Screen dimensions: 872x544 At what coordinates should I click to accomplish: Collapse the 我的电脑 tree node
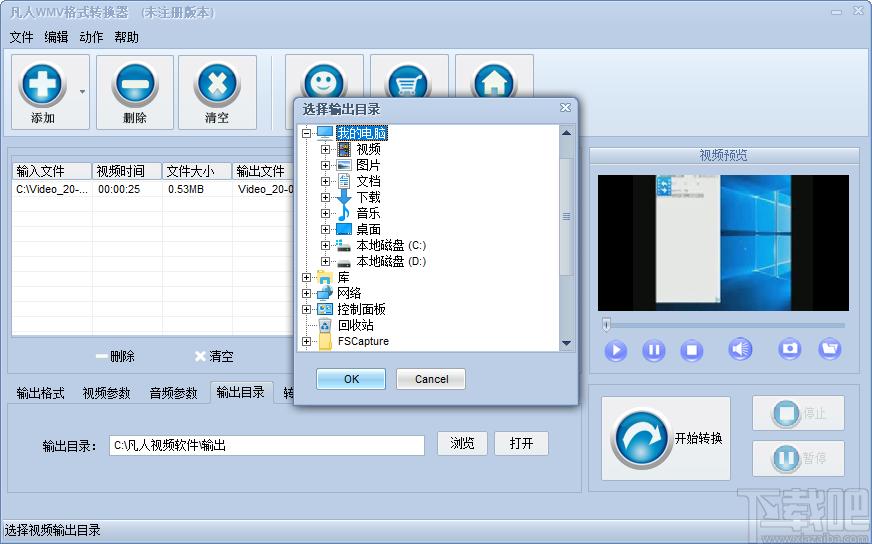click(306, 133)
